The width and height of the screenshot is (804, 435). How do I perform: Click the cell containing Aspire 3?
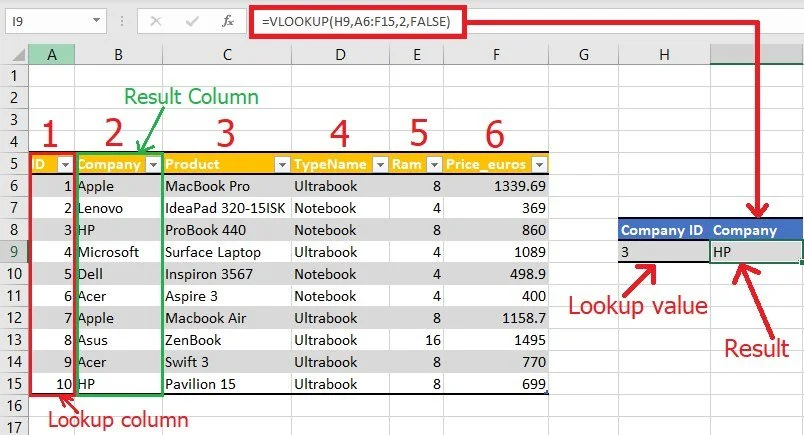(x=227, y=296)
